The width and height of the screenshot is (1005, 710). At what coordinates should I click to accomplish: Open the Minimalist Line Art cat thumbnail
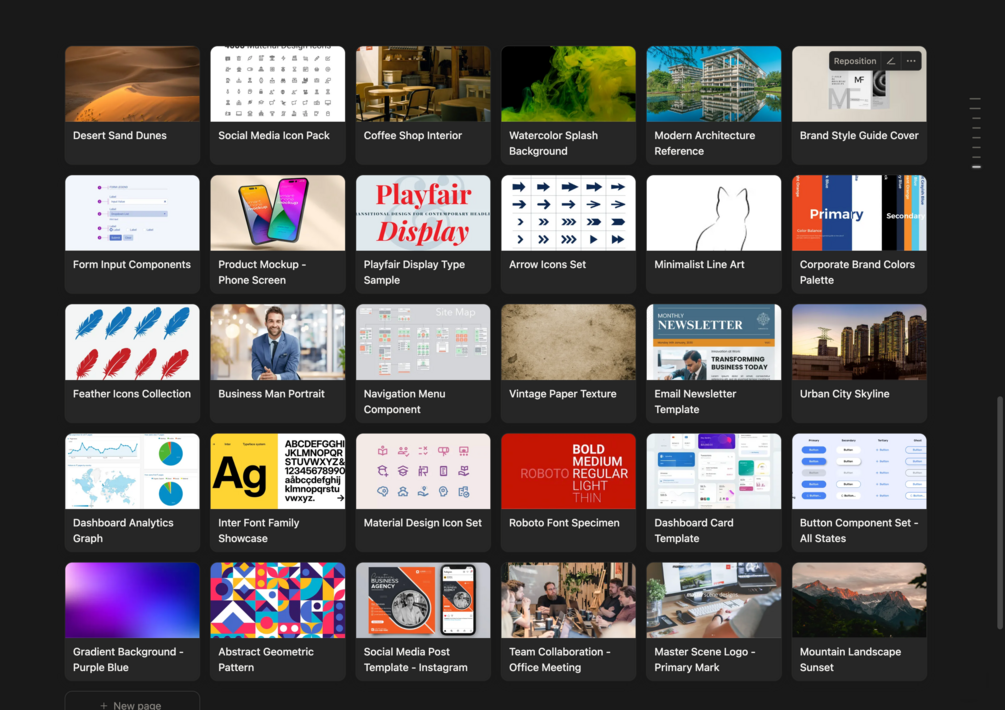(714, 213)
